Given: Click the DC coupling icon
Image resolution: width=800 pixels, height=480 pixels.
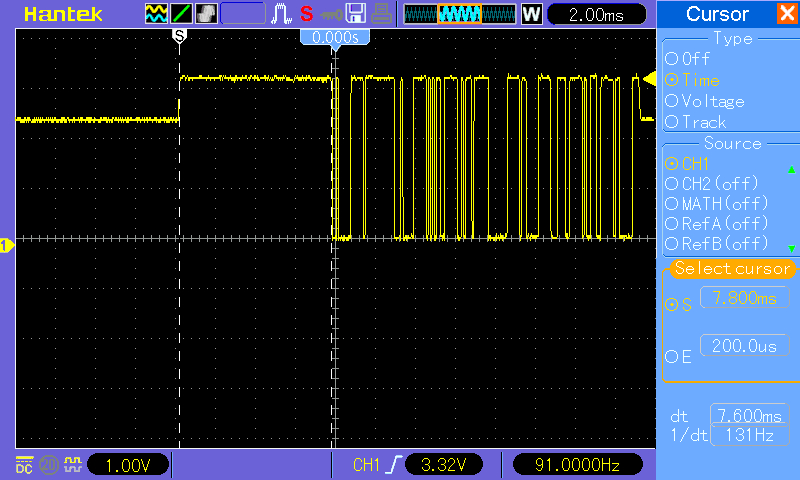Looking at the screenshot, I should tap(23, 464).
